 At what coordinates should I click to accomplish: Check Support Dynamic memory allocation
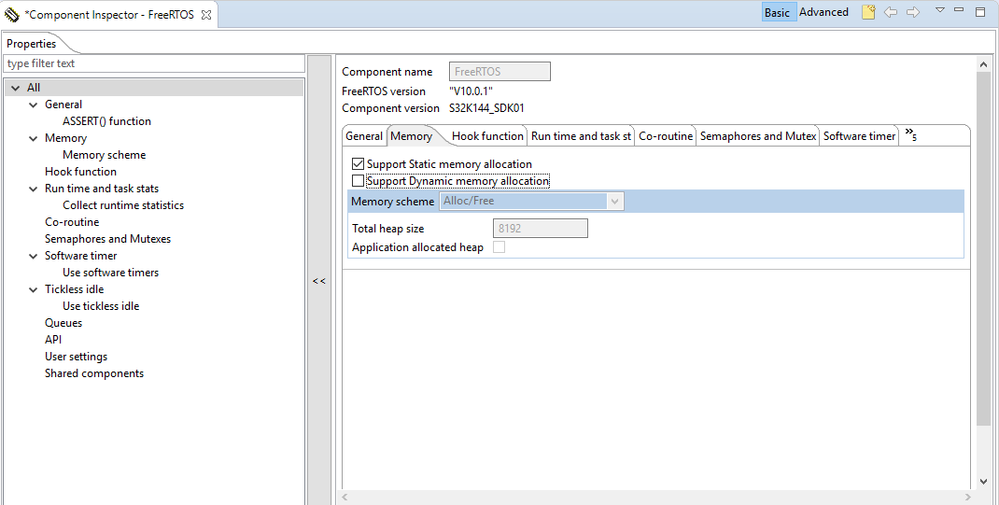pyautogui.click(x=358, y=181)
